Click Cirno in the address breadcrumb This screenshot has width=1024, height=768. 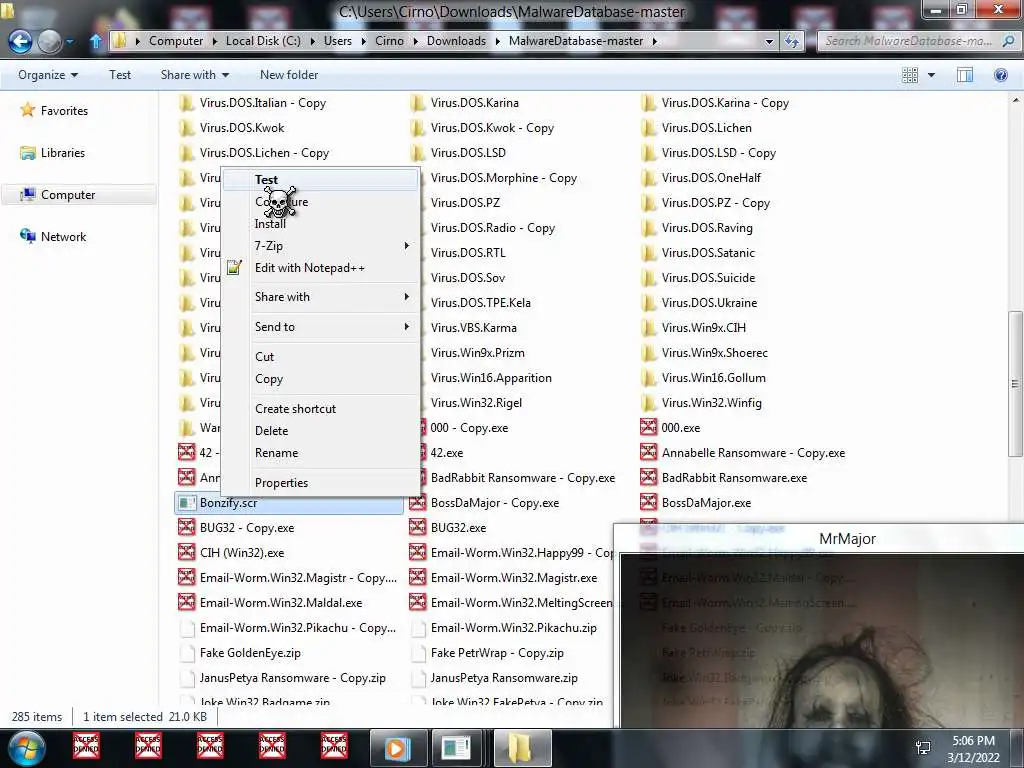(389, 41)
